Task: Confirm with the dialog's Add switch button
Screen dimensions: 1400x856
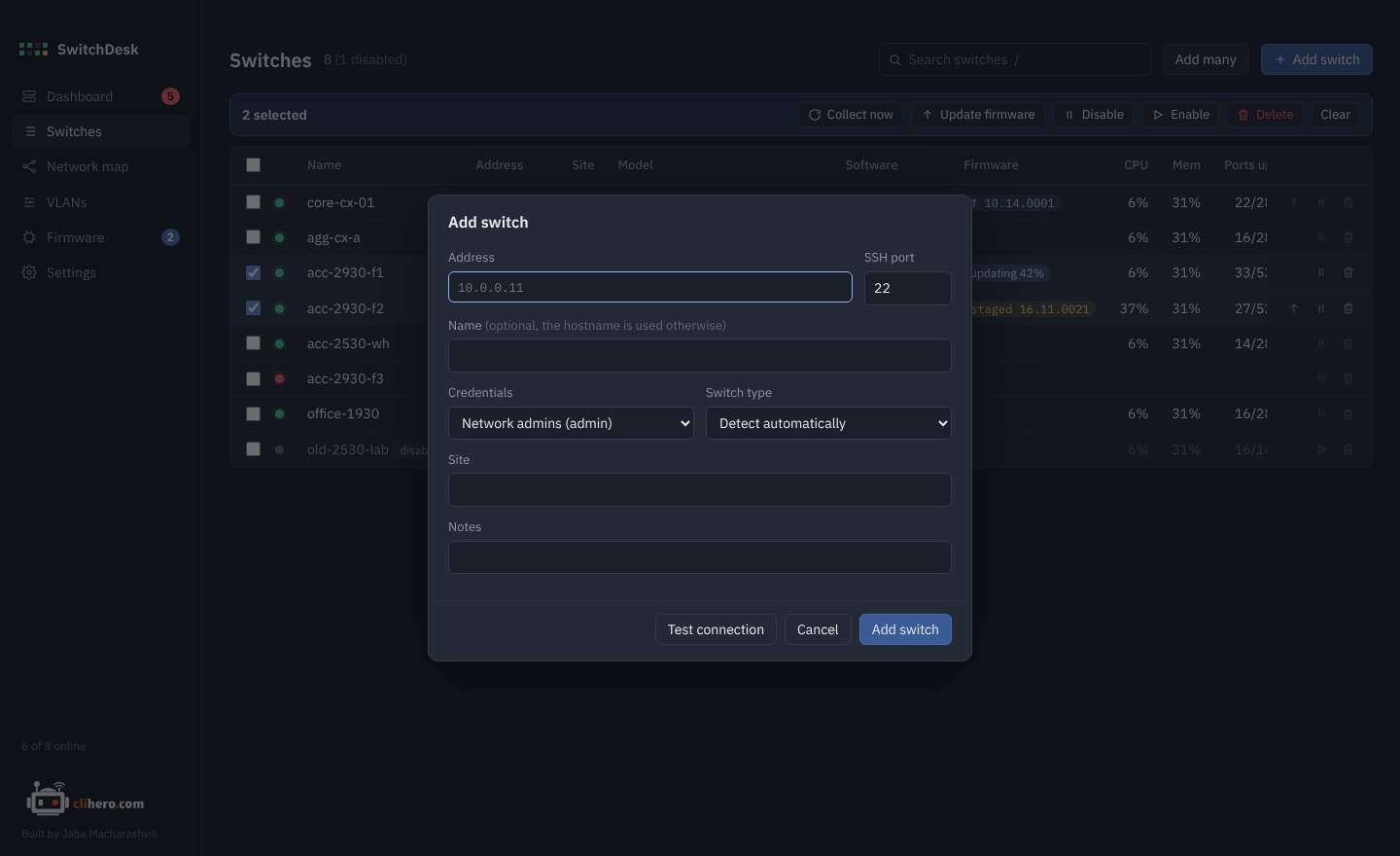Action: [905, 629]
